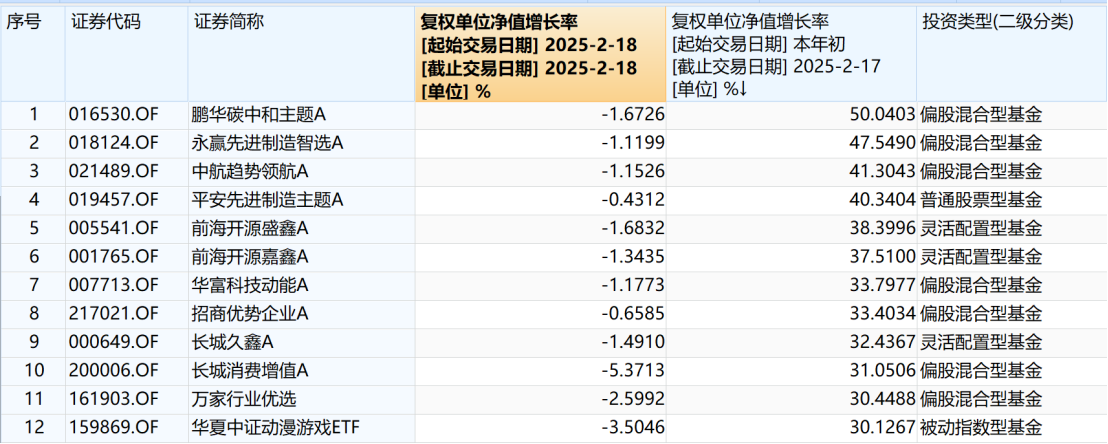The image size is (1108, 444).
Task: Click the fund name 长城消费增值A
Action: click(250, 370)
